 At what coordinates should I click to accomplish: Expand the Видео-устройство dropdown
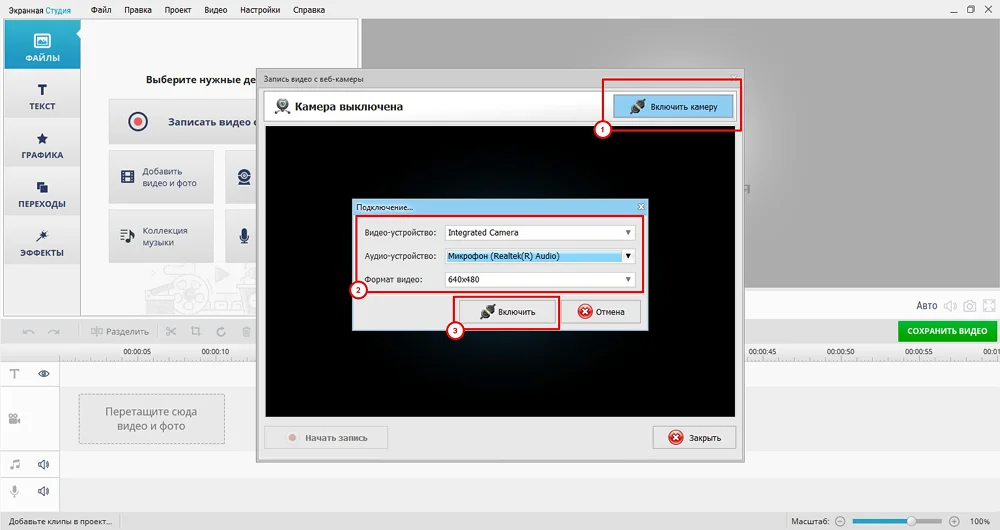(x=628, y=233)
